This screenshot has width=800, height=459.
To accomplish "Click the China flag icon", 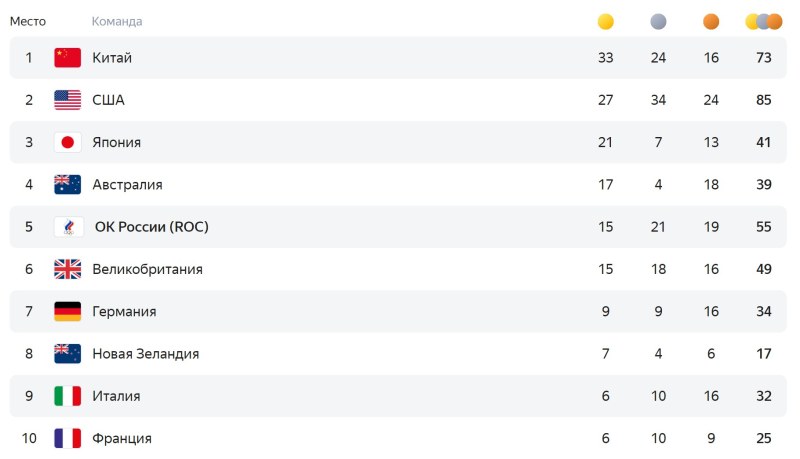I will 67,58.
